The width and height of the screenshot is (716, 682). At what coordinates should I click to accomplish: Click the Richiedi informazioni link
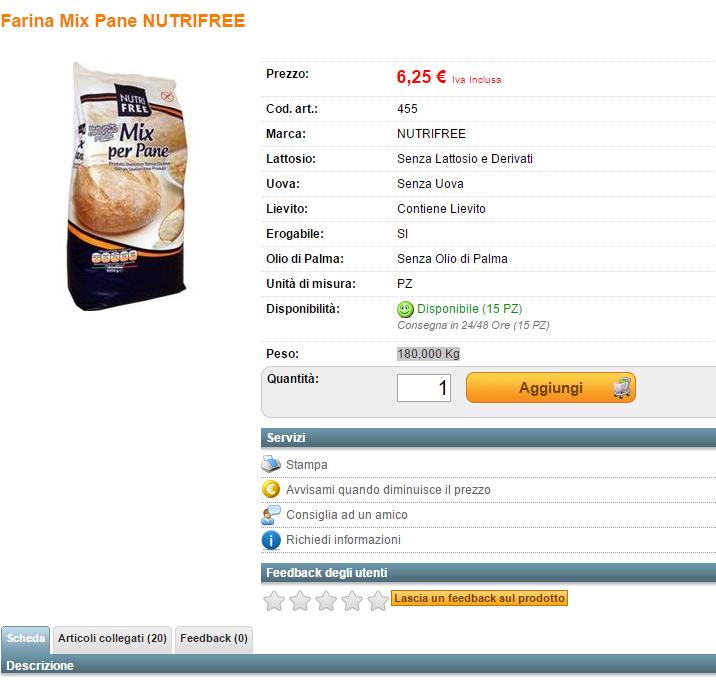pos(343,540)
